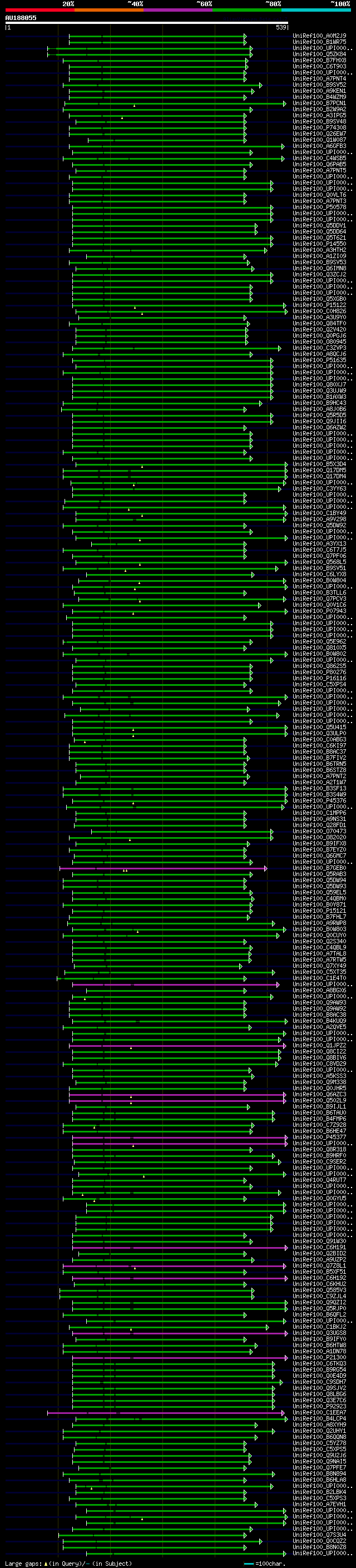Image resolution: width=356 pixels, height=1568 pixels.
Task: Select hit label UniRef100_A7EVH1
Action: tap(319, 1504)
